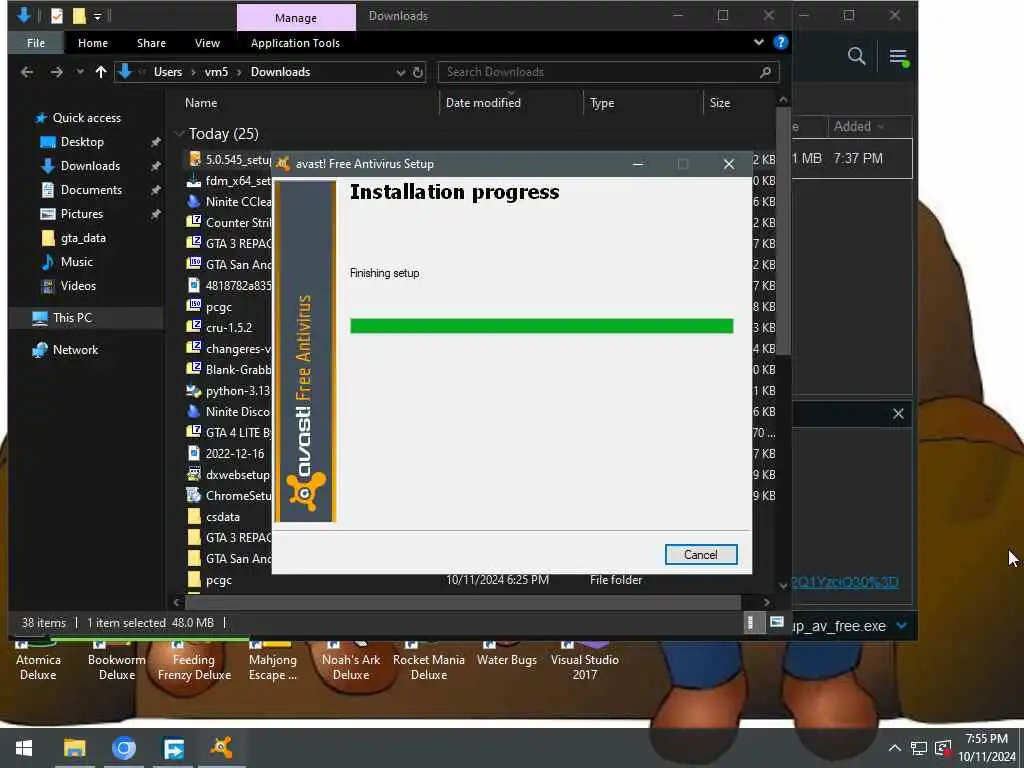Expand the av_free.exe download chevron
The image size is (1024, 768).
(902, 626)
